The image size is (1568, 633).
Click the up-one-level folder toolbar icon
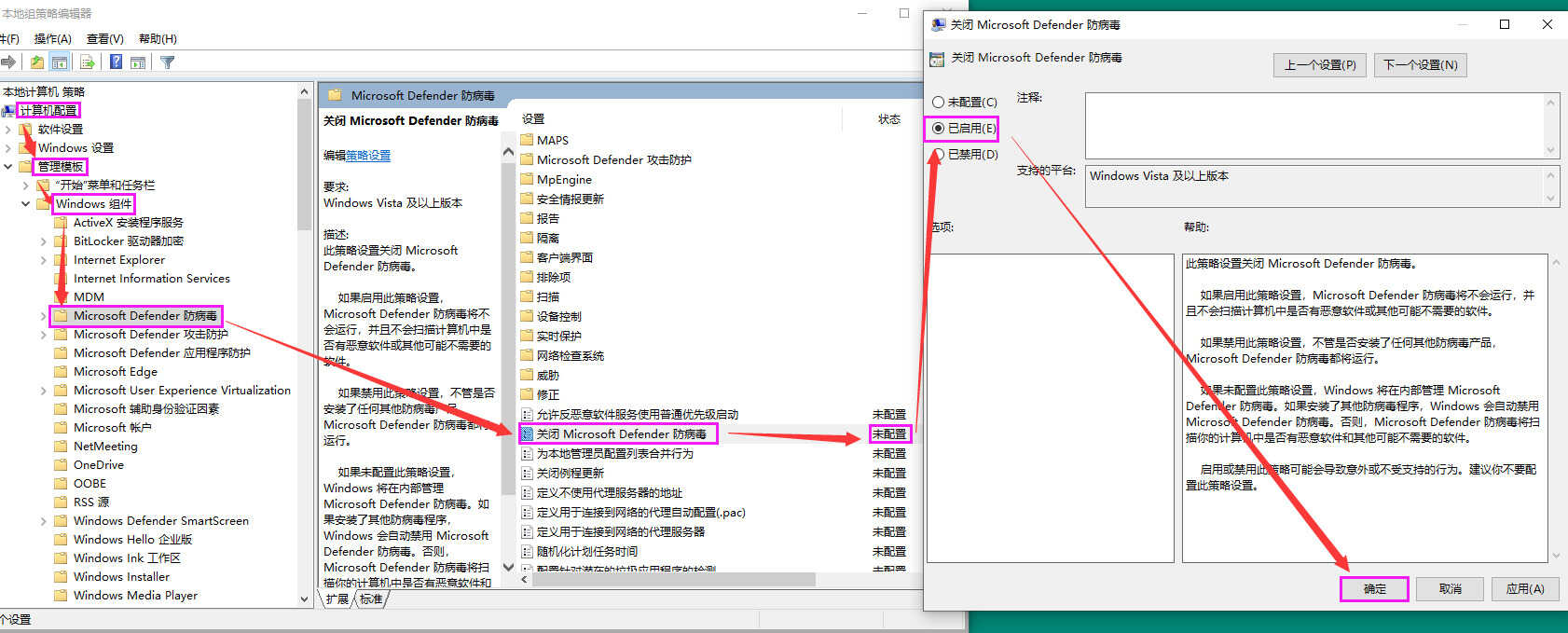point(36,62)
